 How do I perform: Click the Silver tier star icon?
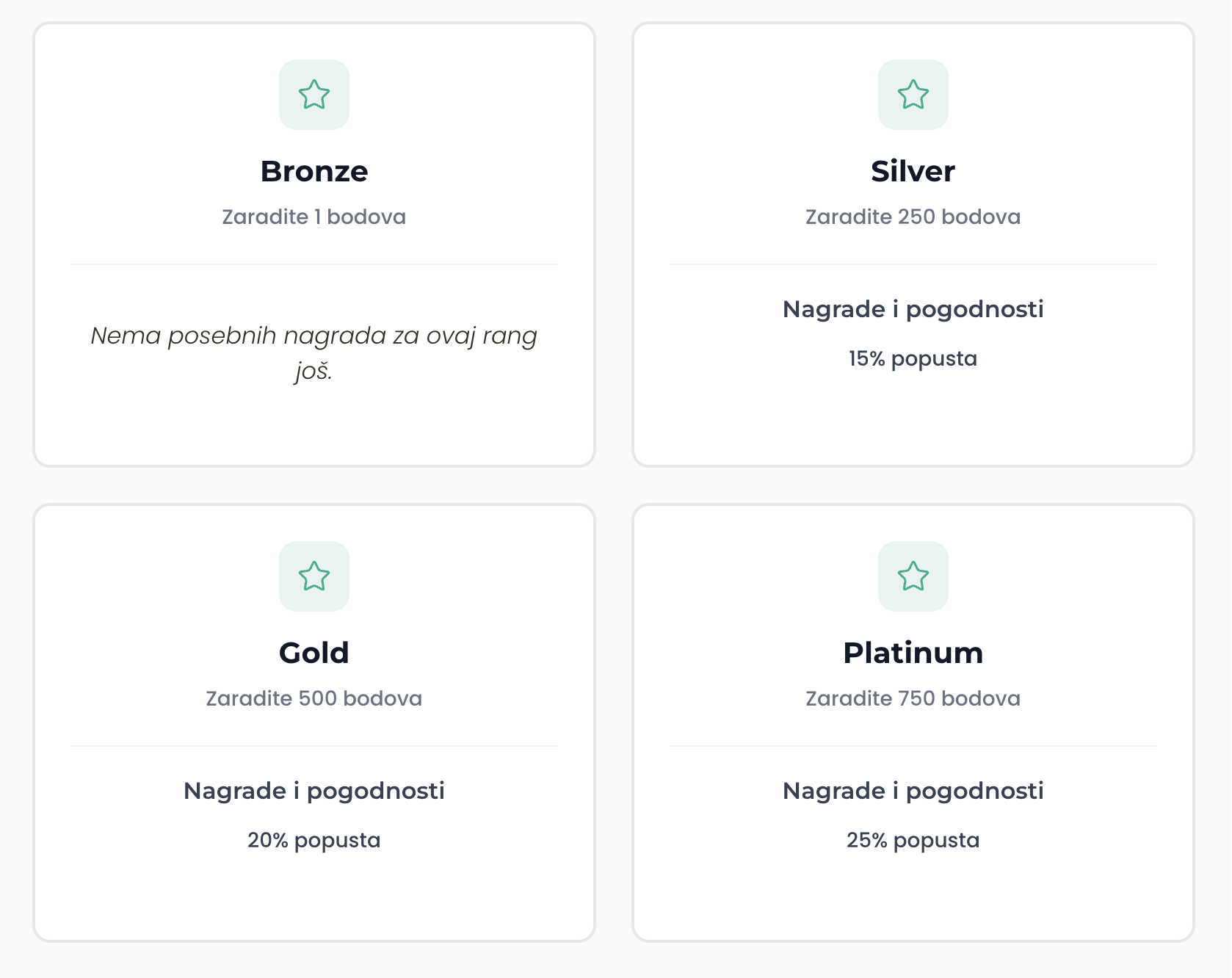pyautogui.click(x=913, y=95)
